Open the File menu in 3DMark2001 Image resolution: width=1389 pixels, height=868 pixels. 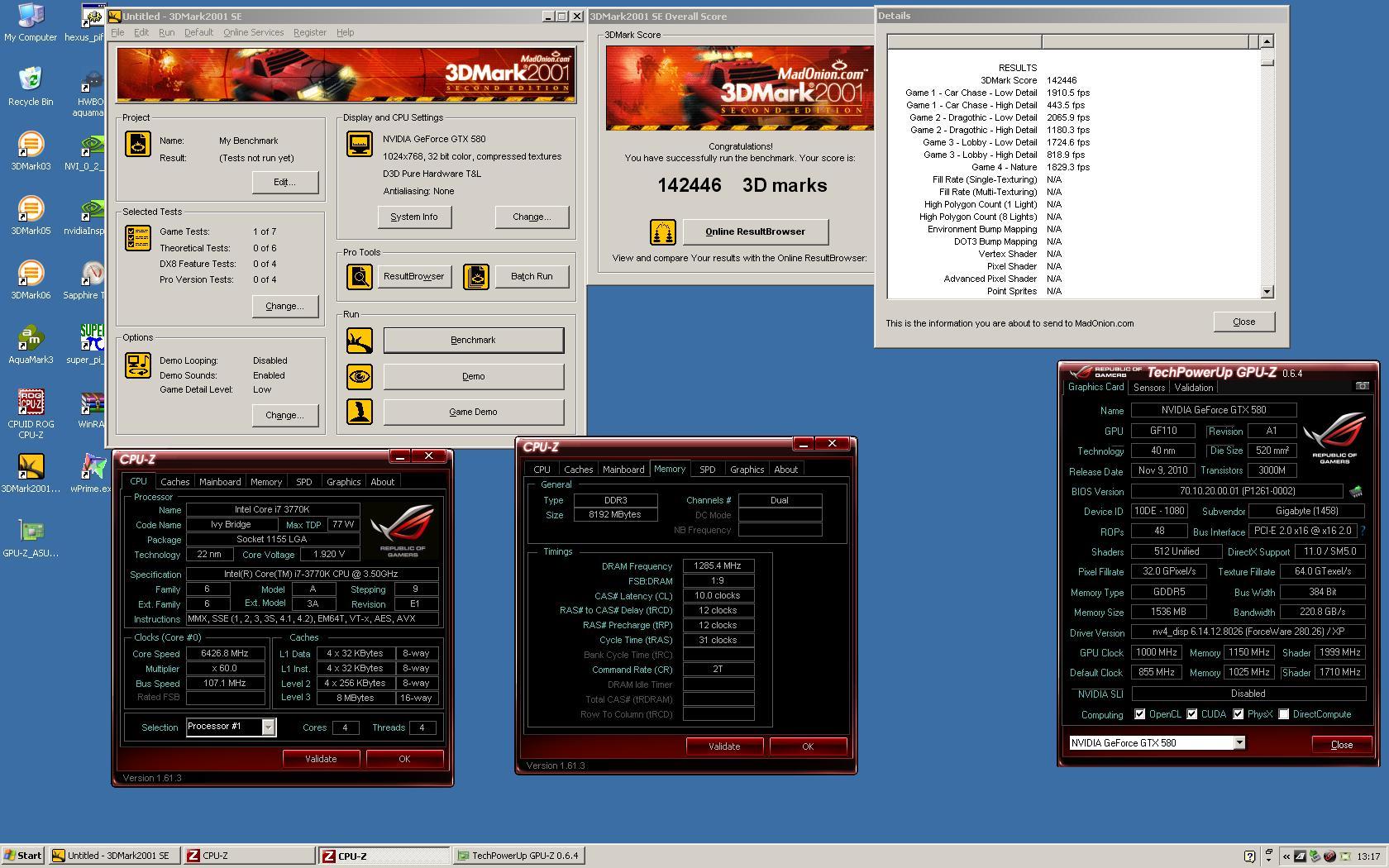(117, 32)
